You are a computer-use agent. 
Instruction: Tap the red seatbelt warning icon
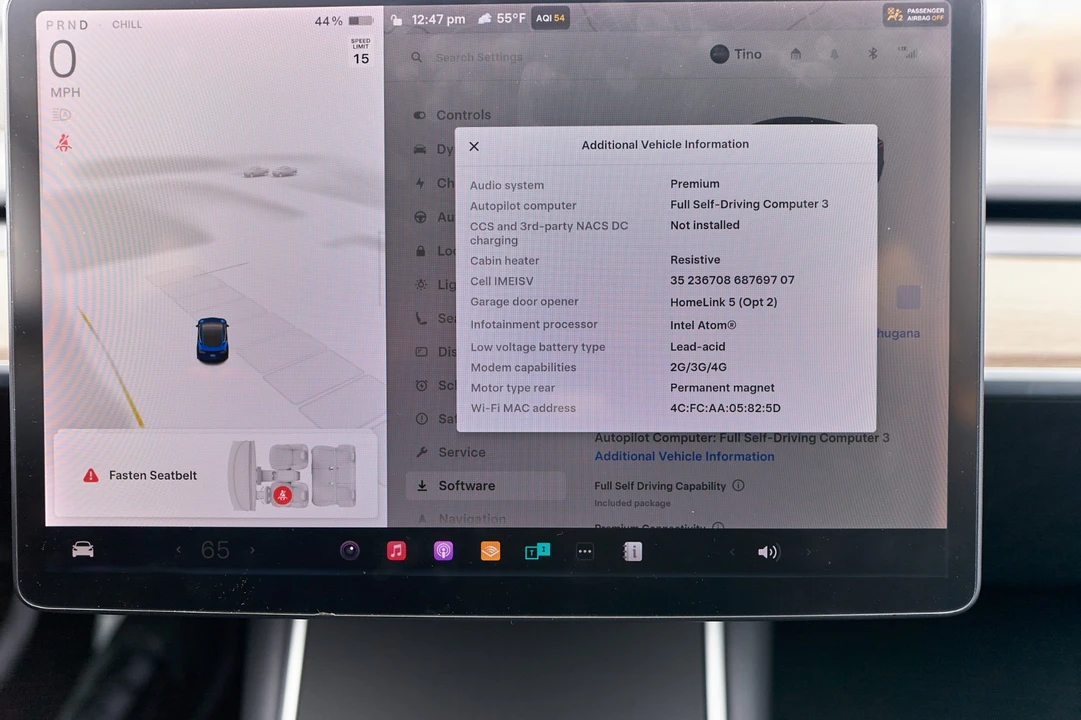(63, 143)
